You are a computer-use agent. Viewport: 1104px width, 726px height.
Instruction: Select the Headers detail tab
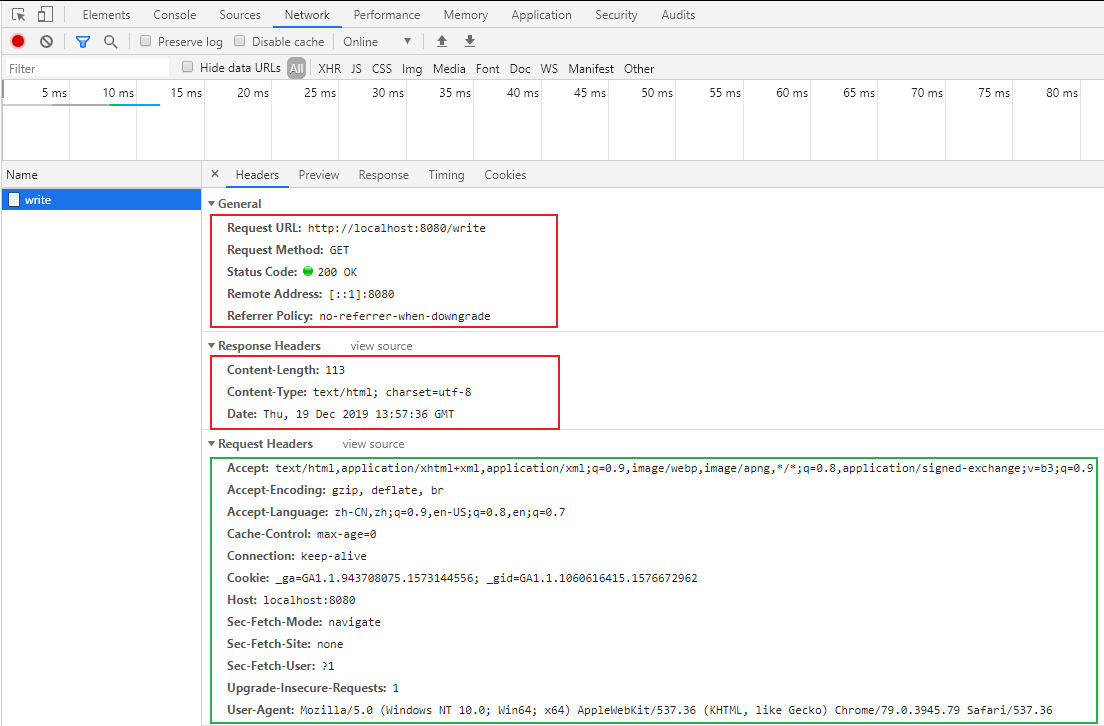(x=257, y=175)
